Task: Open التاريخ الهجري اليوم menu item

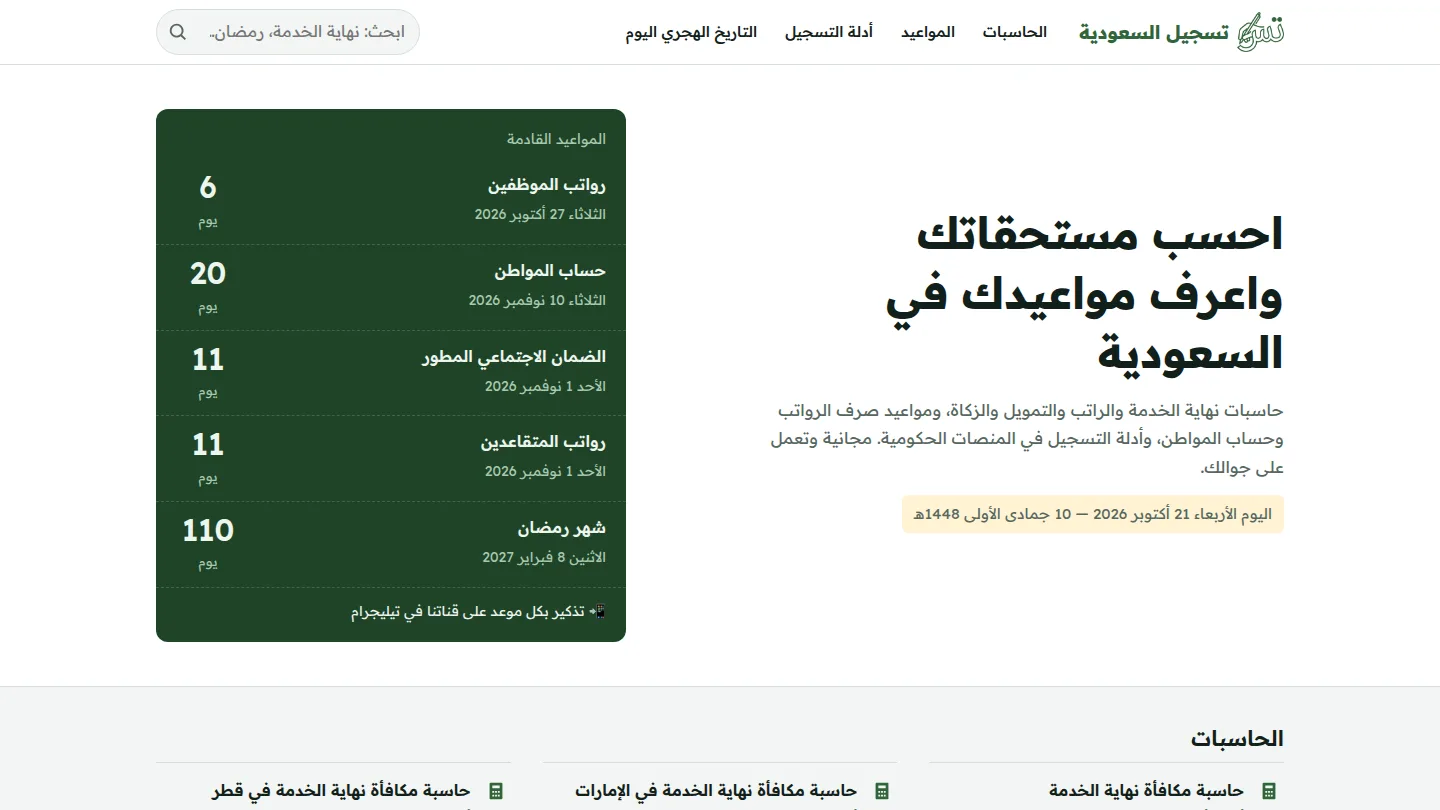Action: coord(691,32)
